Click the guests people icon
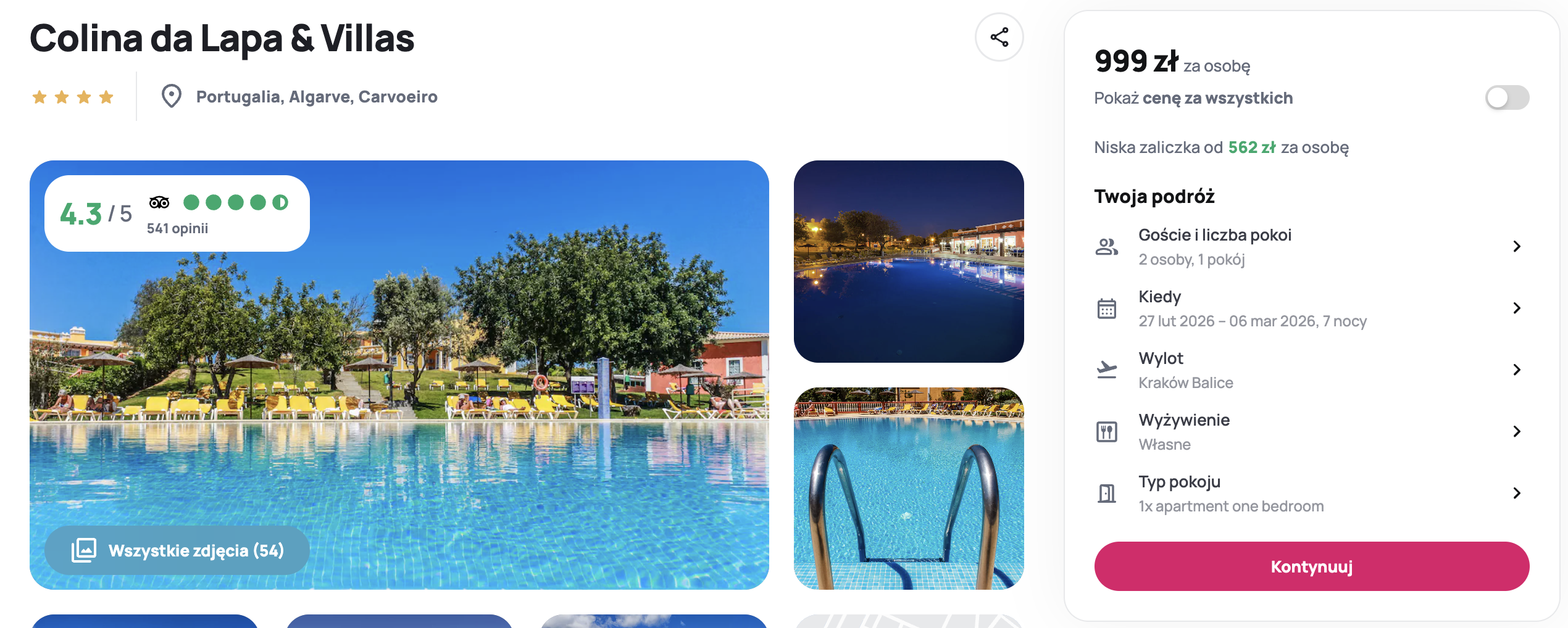 tap(1106, 247)
